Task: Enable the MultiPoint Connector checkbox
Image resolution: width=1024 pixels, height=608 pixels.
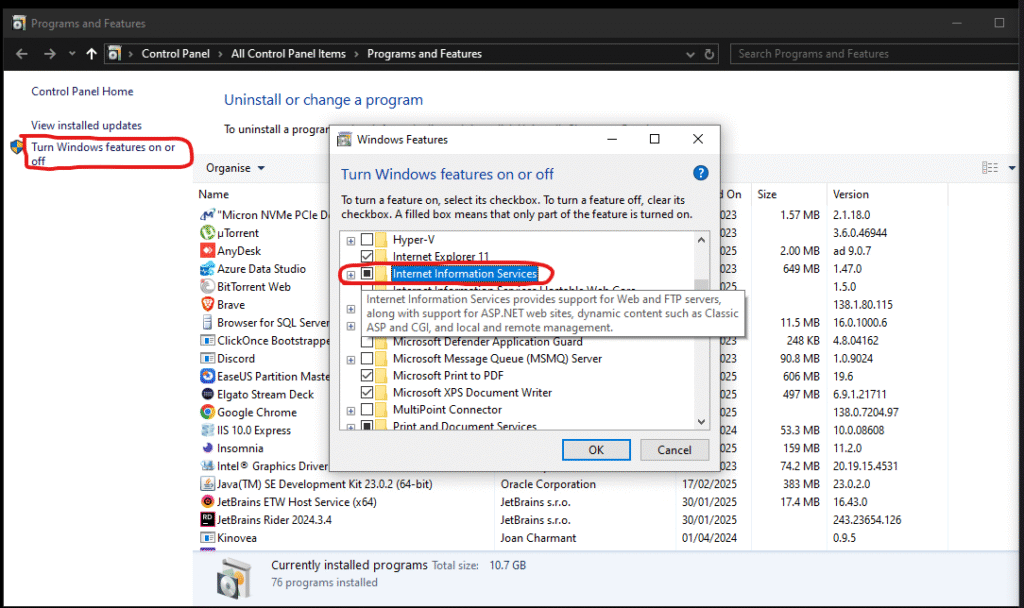Action: [367, 409]
